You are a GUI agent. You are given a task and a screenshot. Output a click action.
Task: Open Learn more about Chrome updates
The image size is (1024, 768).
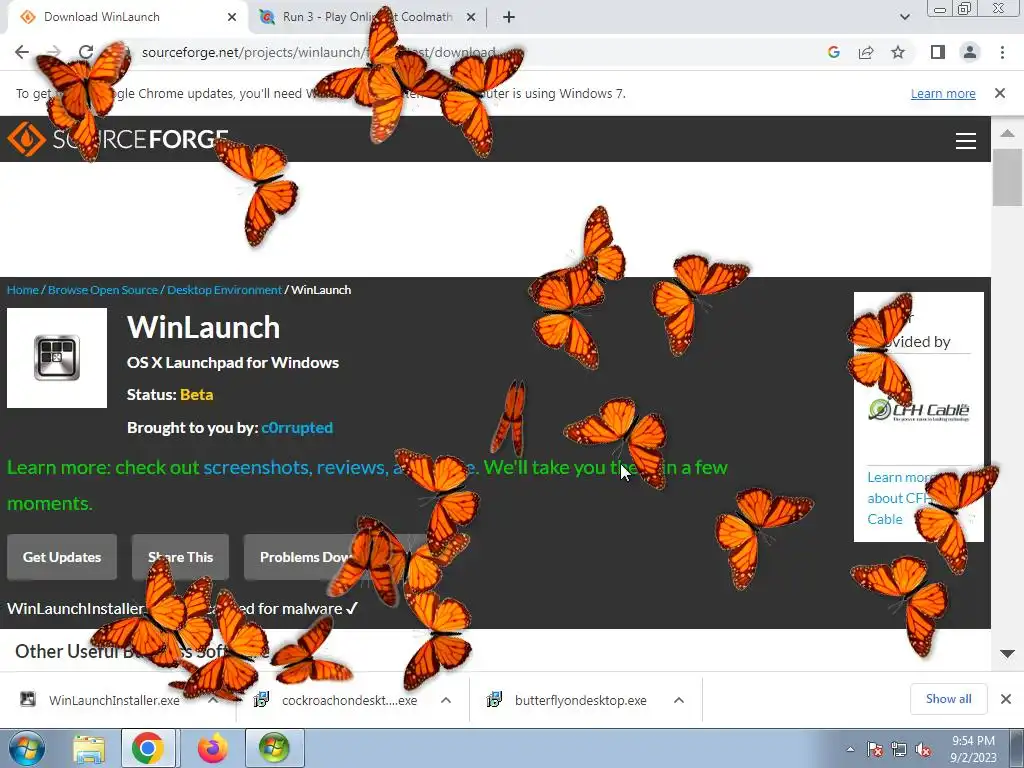943,93
